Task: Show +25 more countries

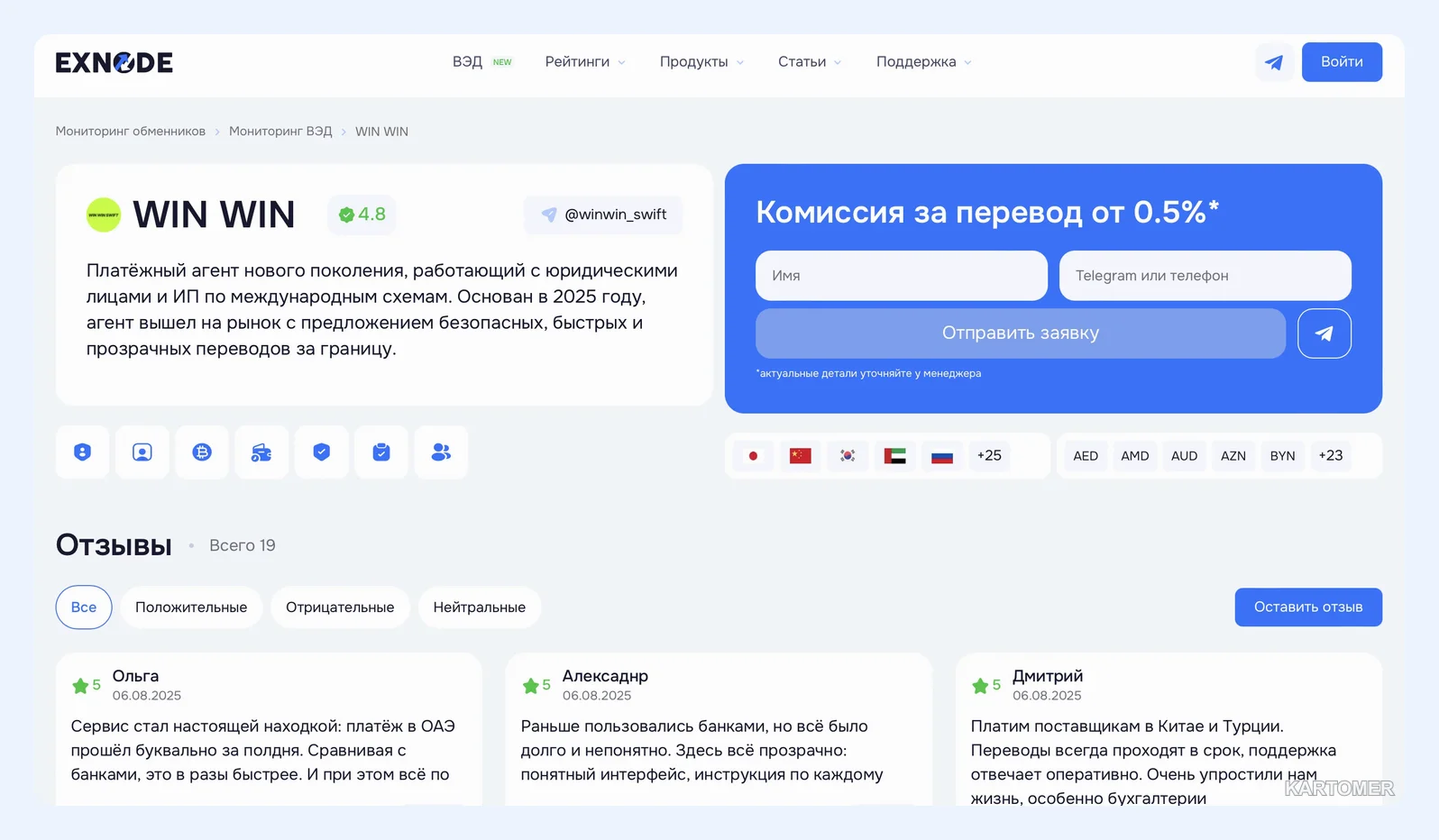Action: click(989, 456)
